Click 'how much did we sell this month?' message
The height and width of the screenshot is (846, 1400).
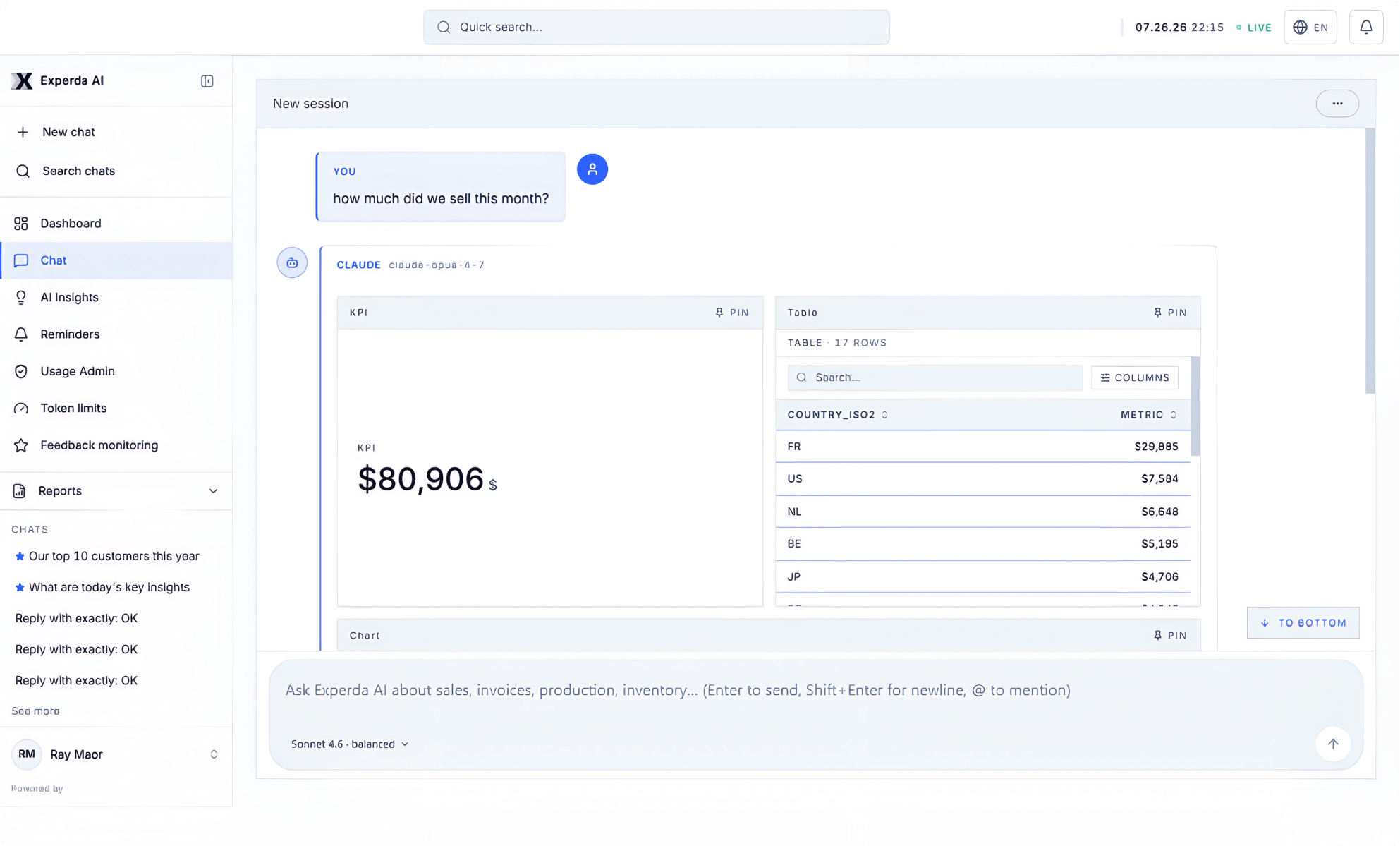click(441, 199)
